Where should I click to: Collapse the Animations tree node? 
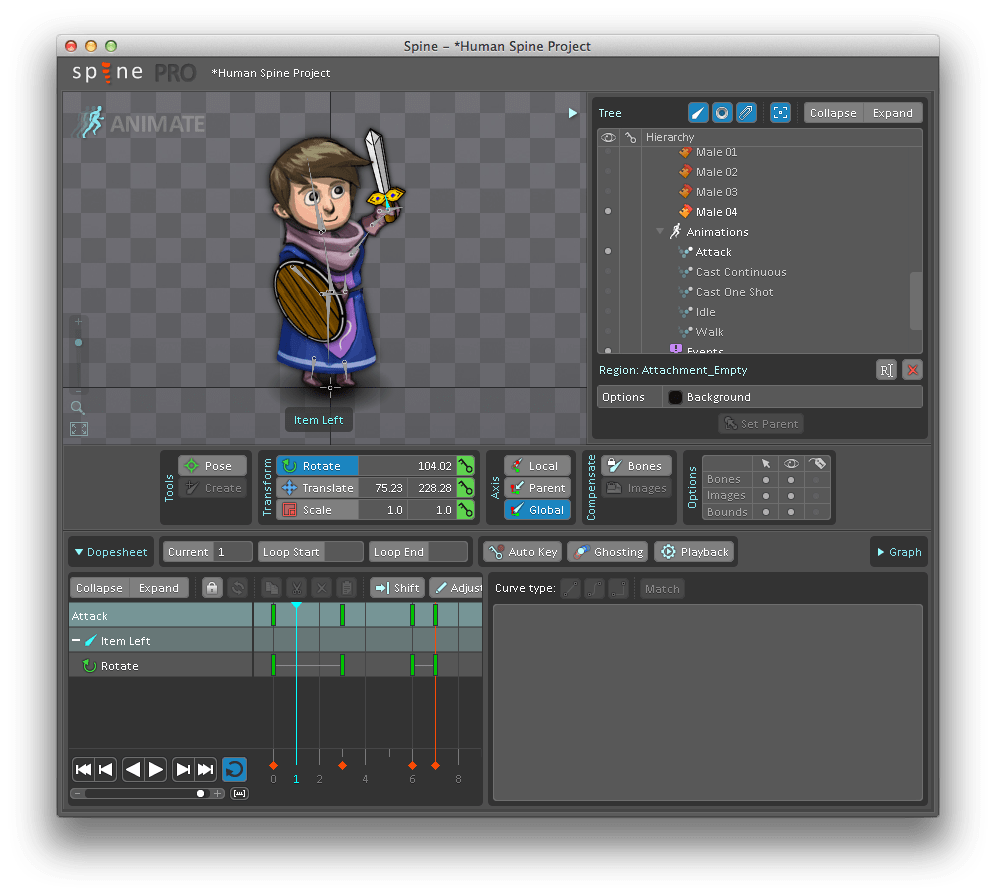pos(661,232)
